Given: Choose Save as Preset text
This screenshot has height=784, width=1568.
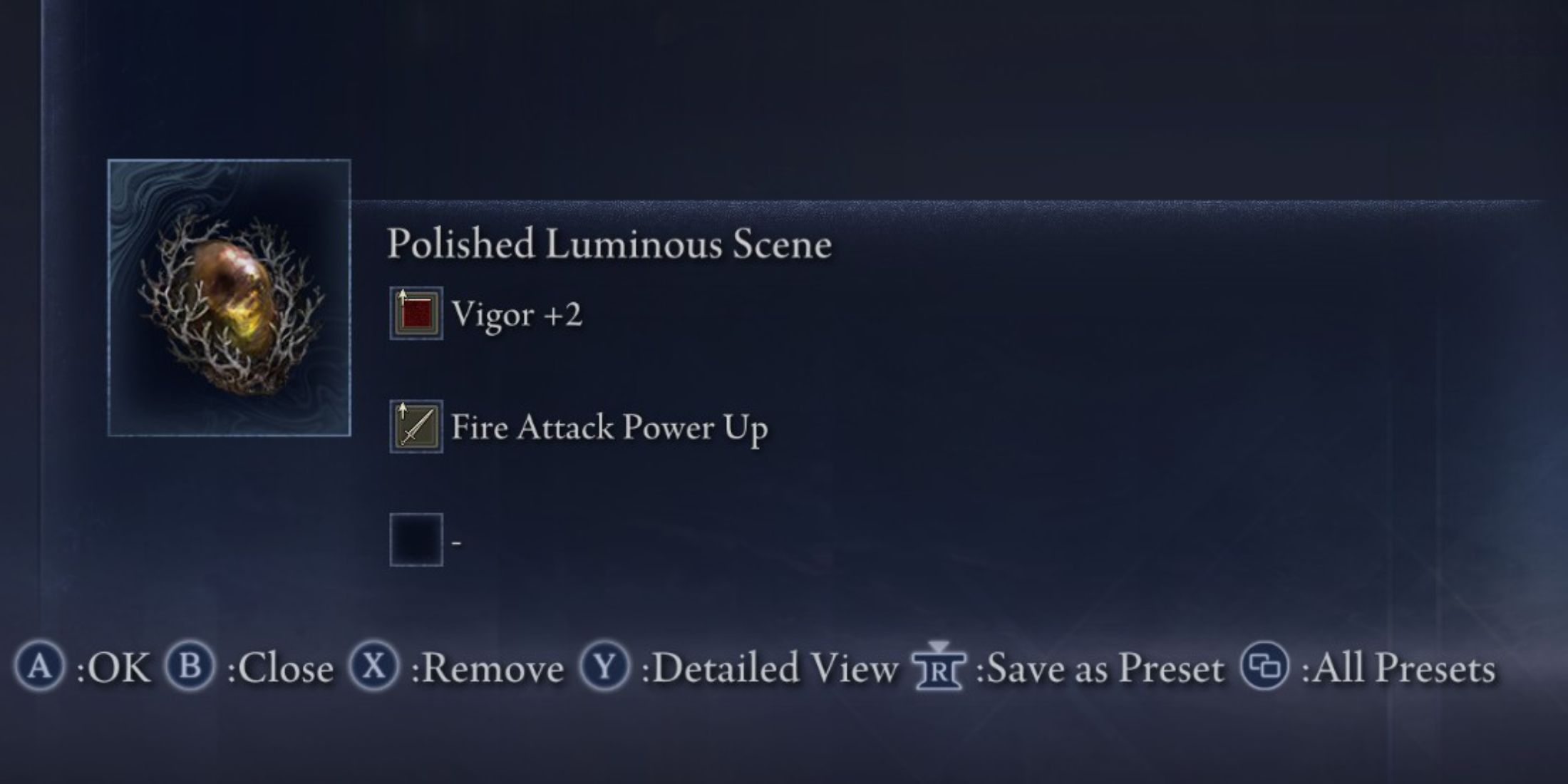Looking at the screenshot, I should click(x=1100, y=669).
